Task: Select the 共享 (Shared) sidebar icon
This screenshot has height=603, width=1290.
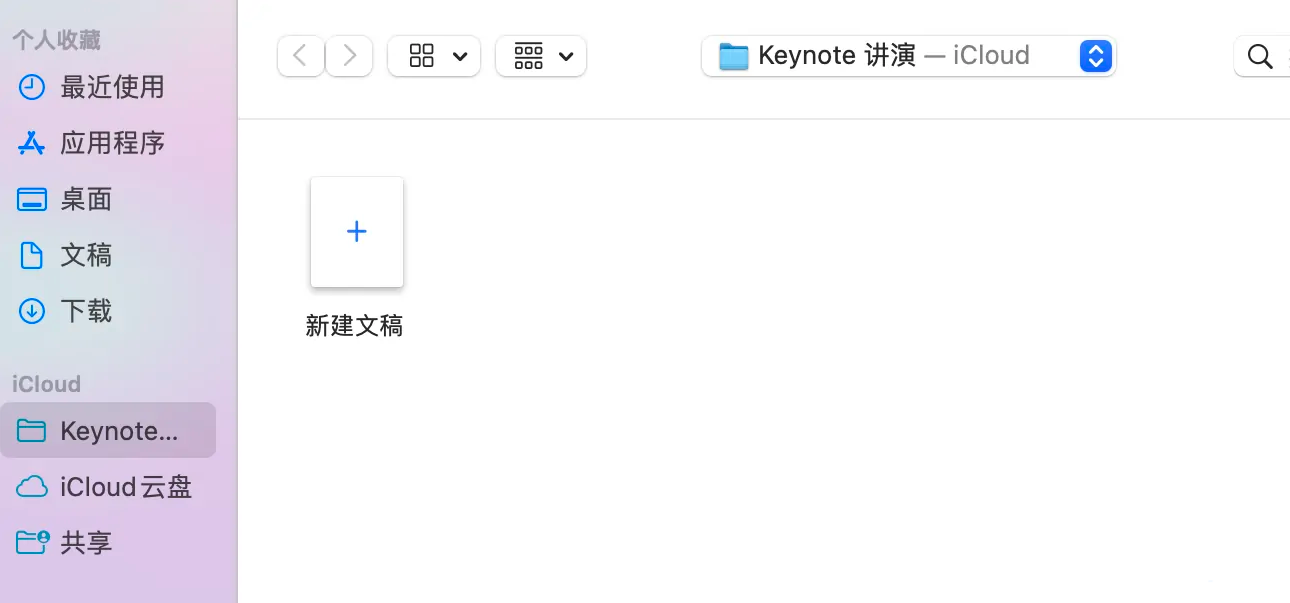Action: pyautogui.click(x=31, y=542)
